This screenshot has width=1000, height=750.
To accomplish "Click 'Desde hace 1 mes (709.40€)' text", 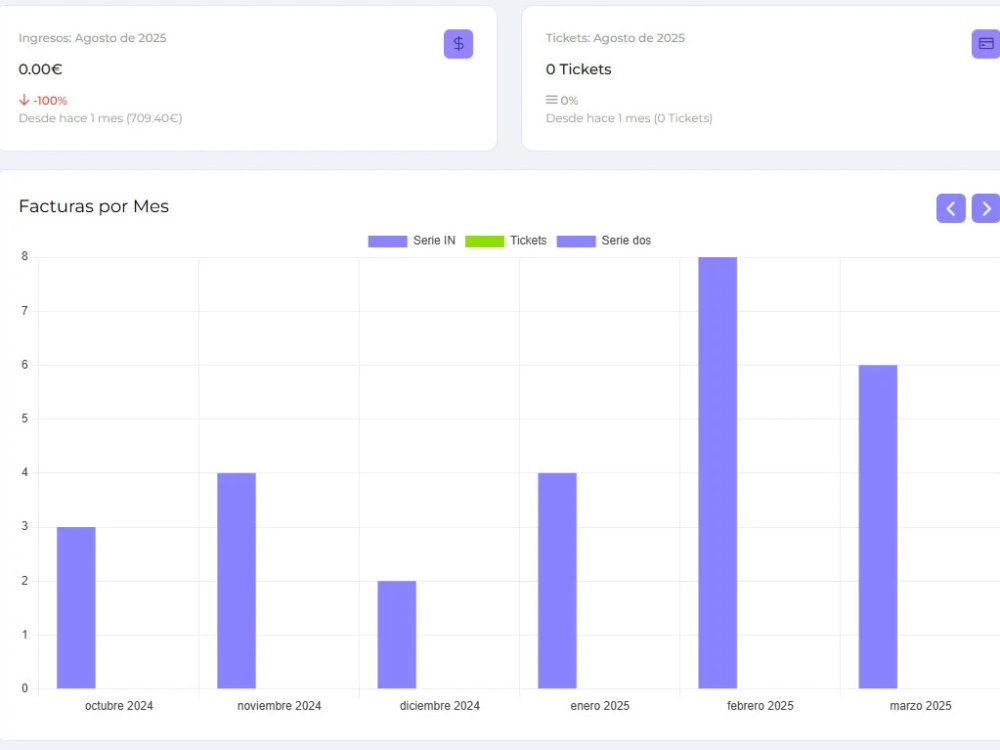I will coord(100,118).
